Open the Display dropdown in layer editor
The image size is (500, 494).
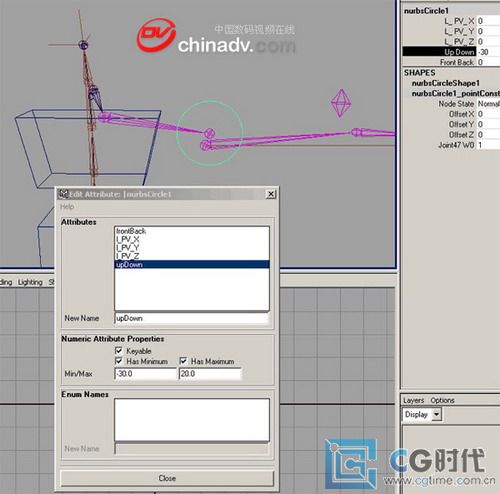(x=422, y=415)
